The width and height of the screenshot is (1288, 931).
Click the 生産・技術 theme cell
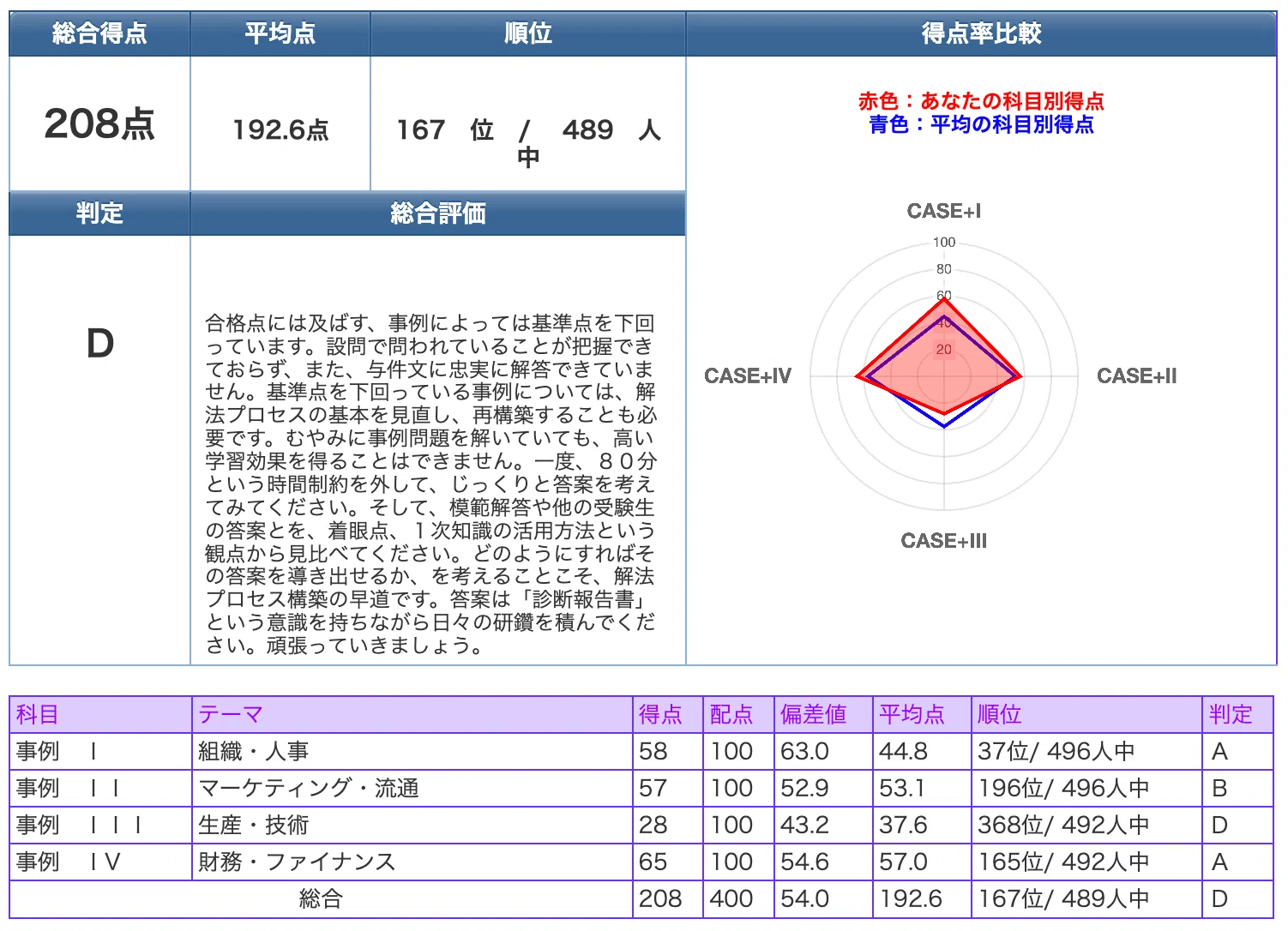click(412, 825)
